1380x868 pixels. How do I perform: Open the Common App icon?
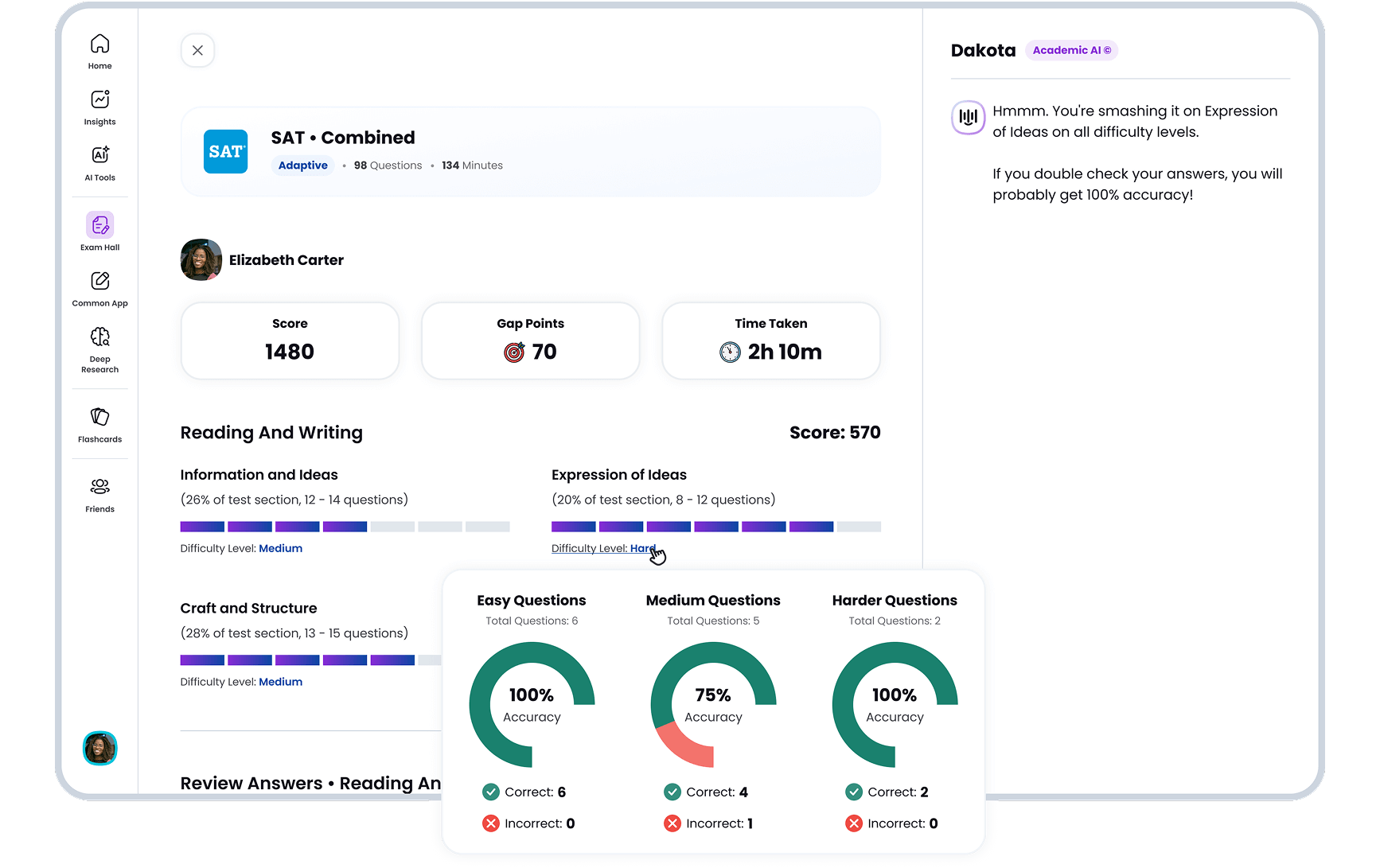99,282
